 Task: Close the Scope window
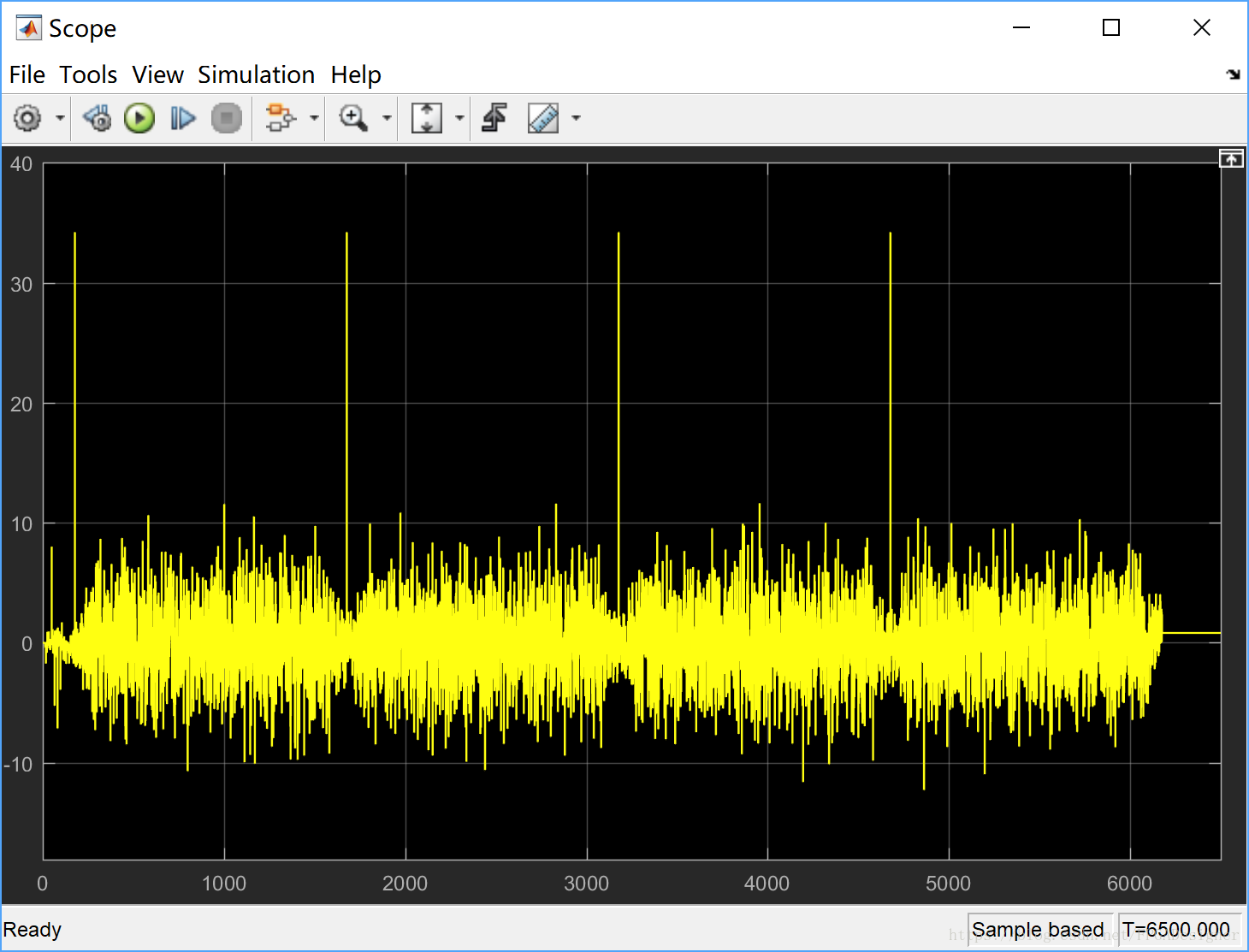point(1202,28)
